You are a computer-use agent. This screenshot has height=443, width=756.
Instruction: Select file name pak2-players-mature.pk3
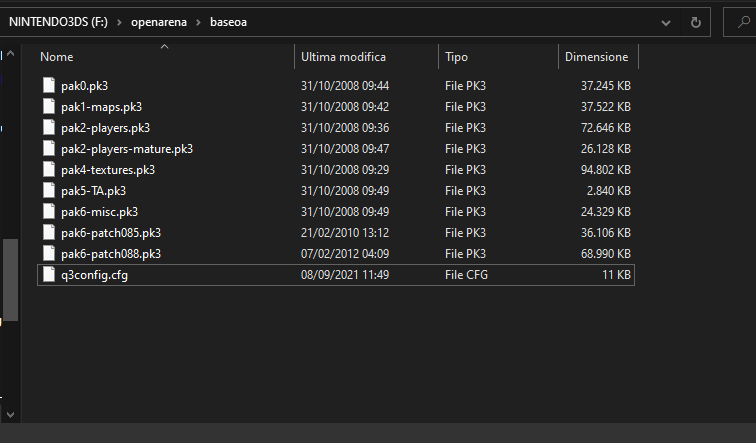coord(127,149)
